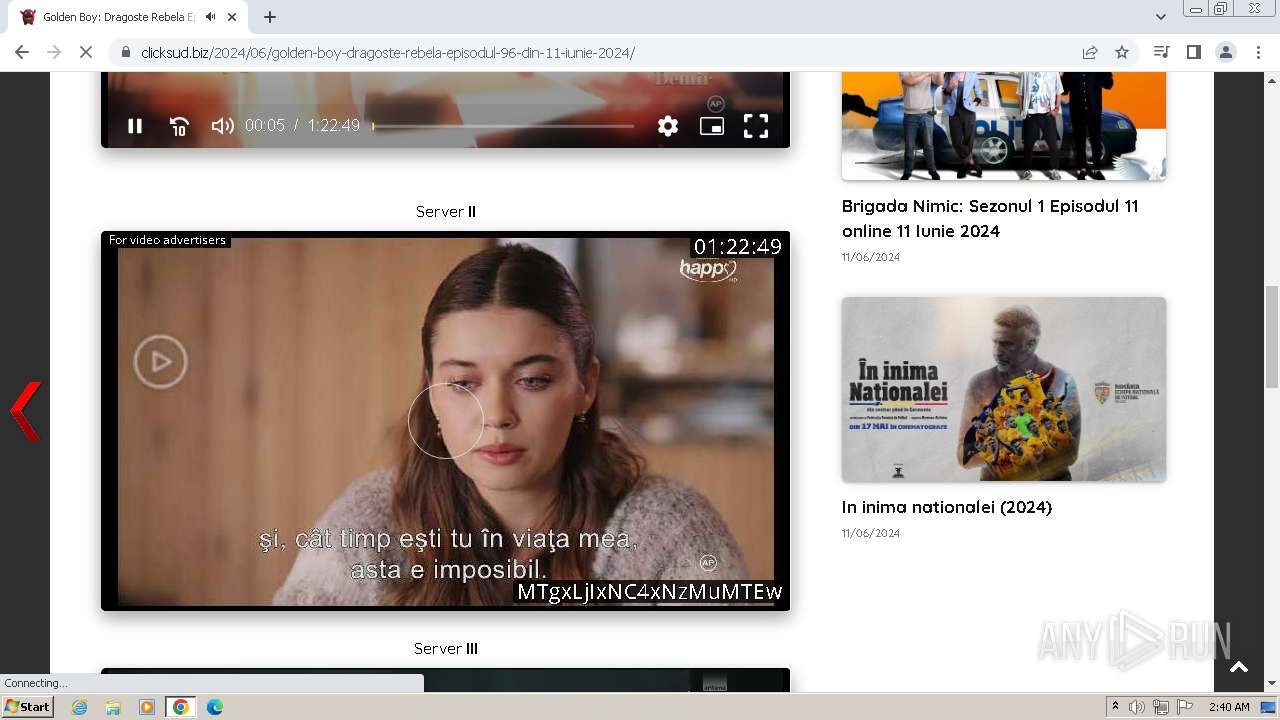Share this page icon
This screenshot has width=1280, height=720.
1090,52
